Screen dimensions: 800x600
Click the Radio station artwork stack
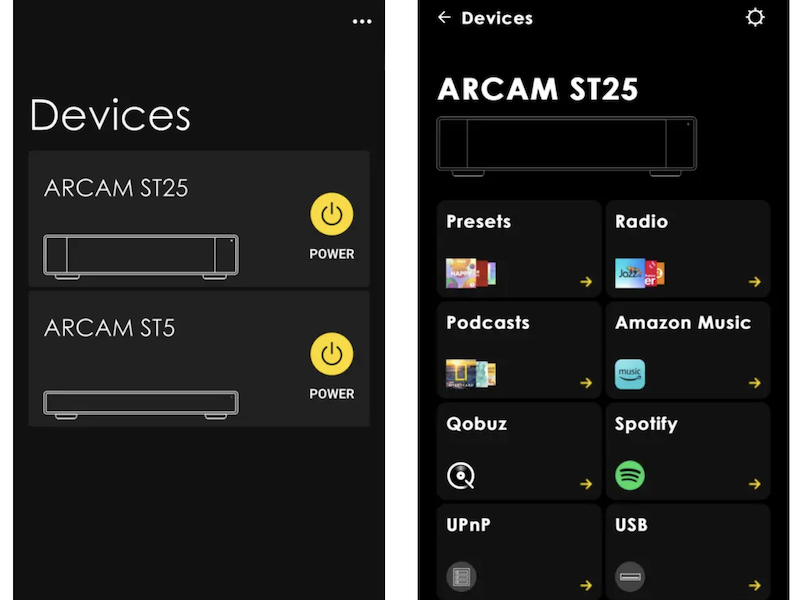pyautogui.click(x=640, y=273)
